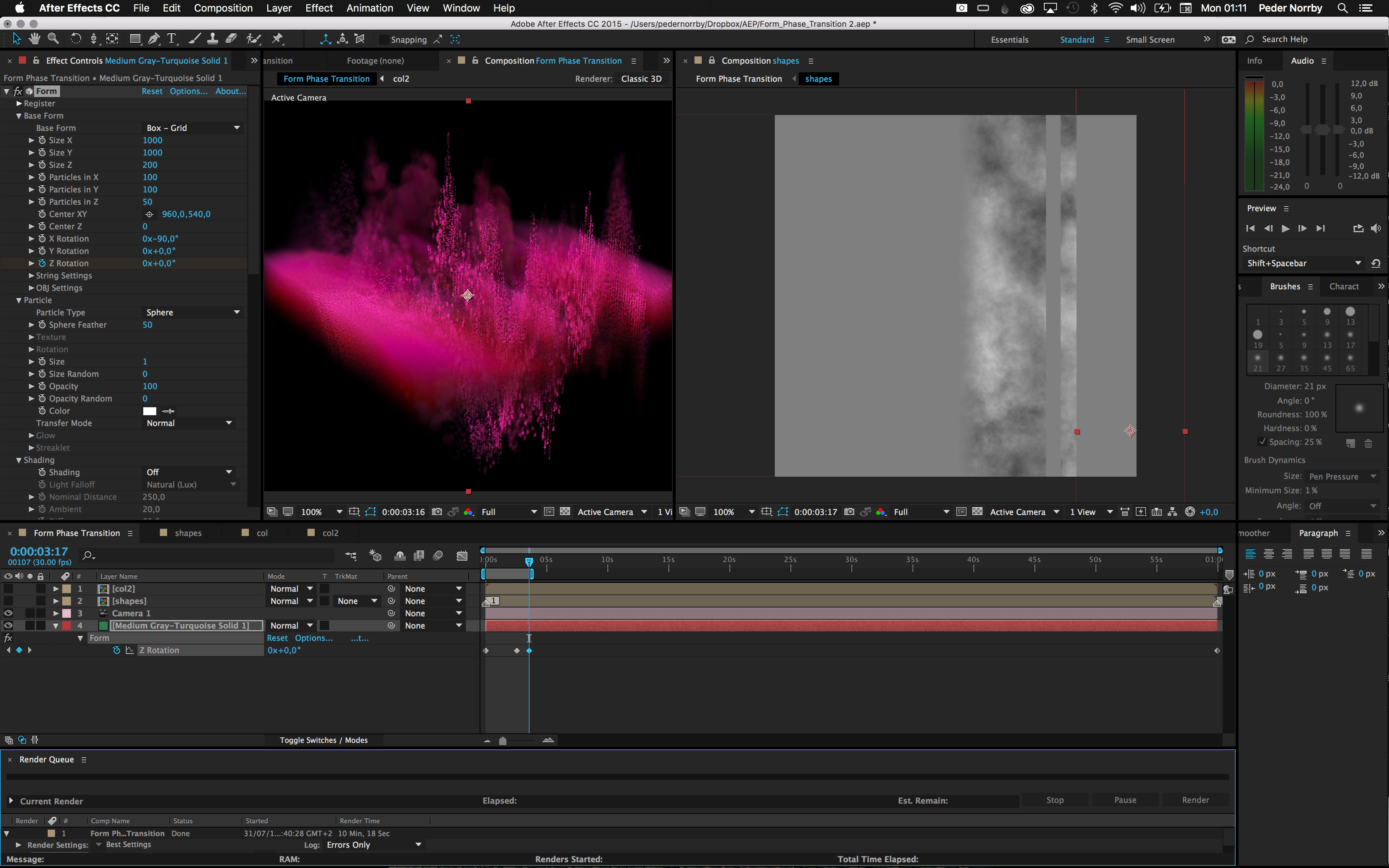Image resolution: width=1389 pixels, height=868 pixels.
Task: Activate the Horizontal Type tool
Action: click(x=171, y=38)
